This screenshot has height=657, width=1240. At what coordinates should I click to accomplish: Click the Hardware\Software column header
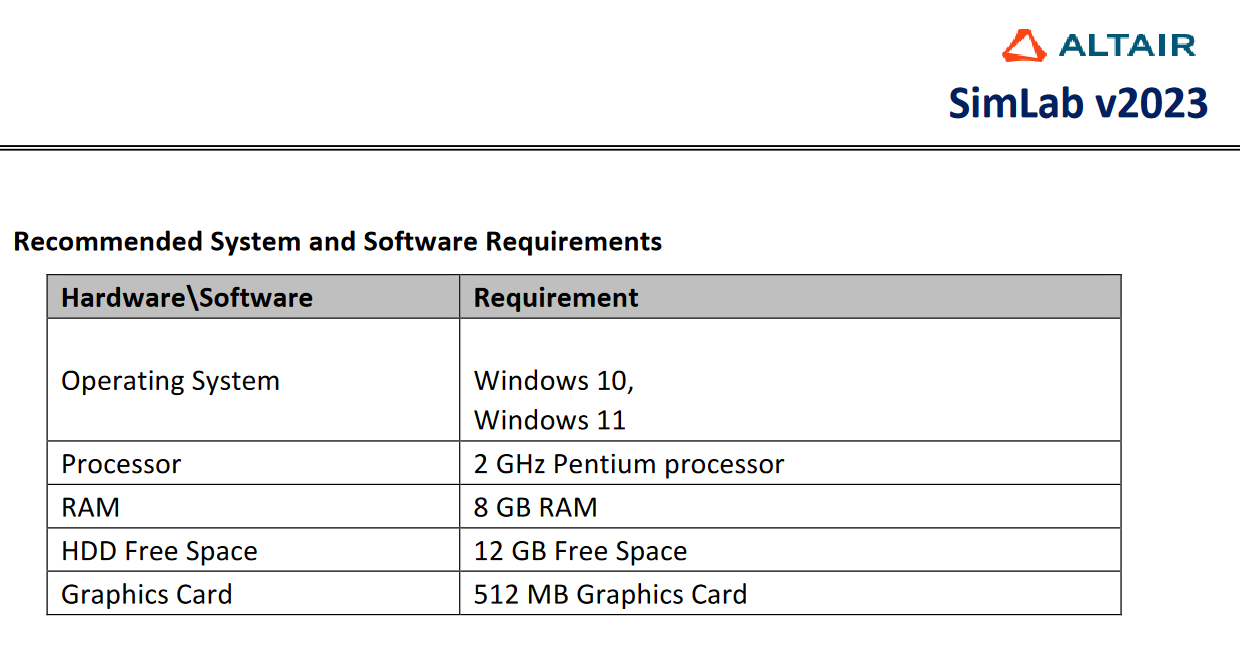point(187,297)
